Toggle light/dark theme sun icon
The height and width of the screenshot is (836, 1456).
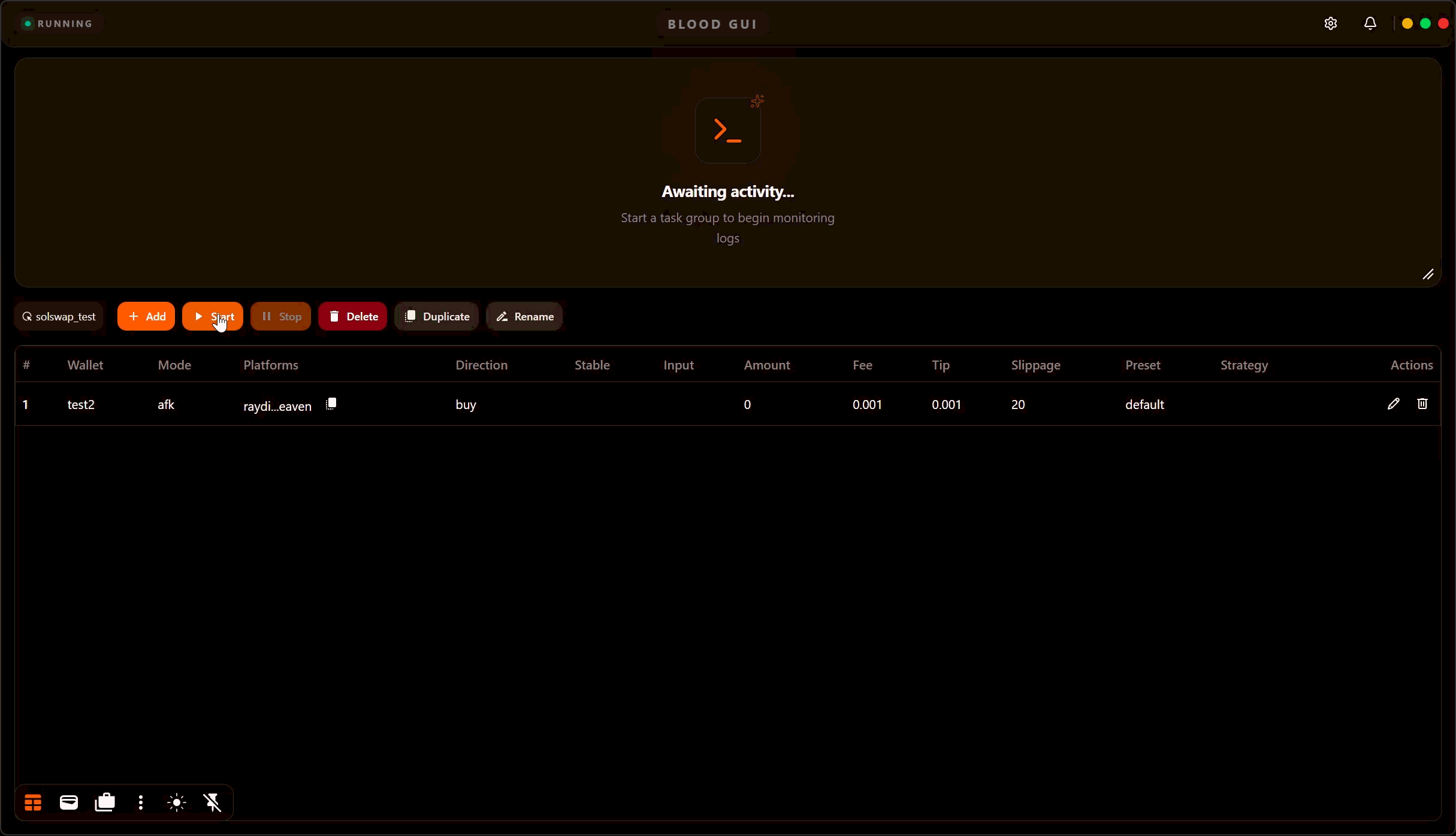point(177,802)
